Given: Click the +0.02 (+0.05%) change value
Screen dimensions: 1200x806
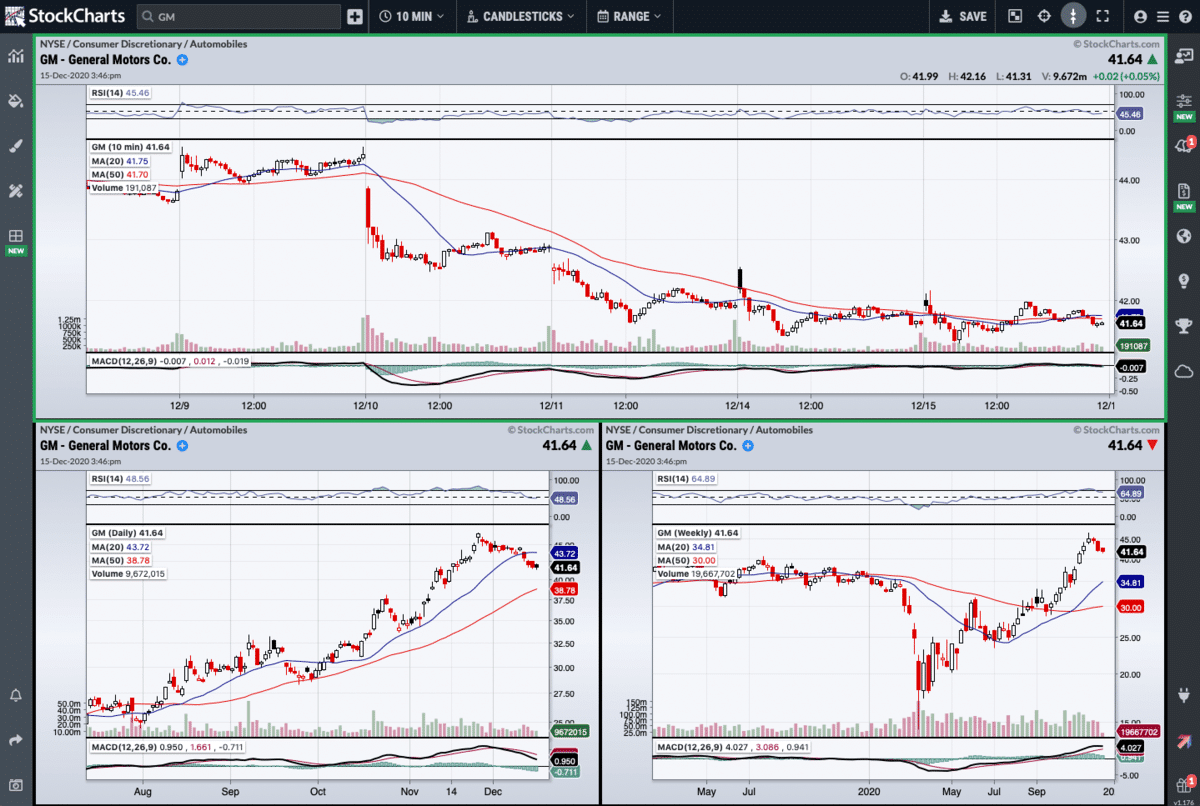Looking at the screenshot, I should coord(1126,76).
